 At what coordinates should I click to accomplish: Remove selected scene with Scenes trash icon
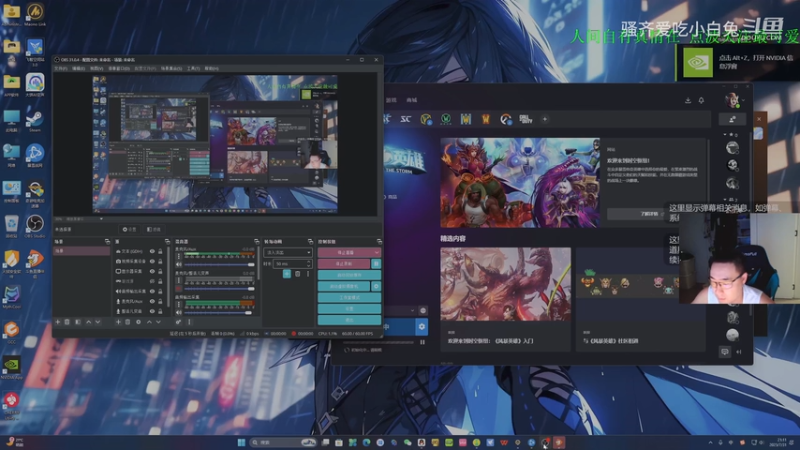pyautogui.click(x=67, y=322)
